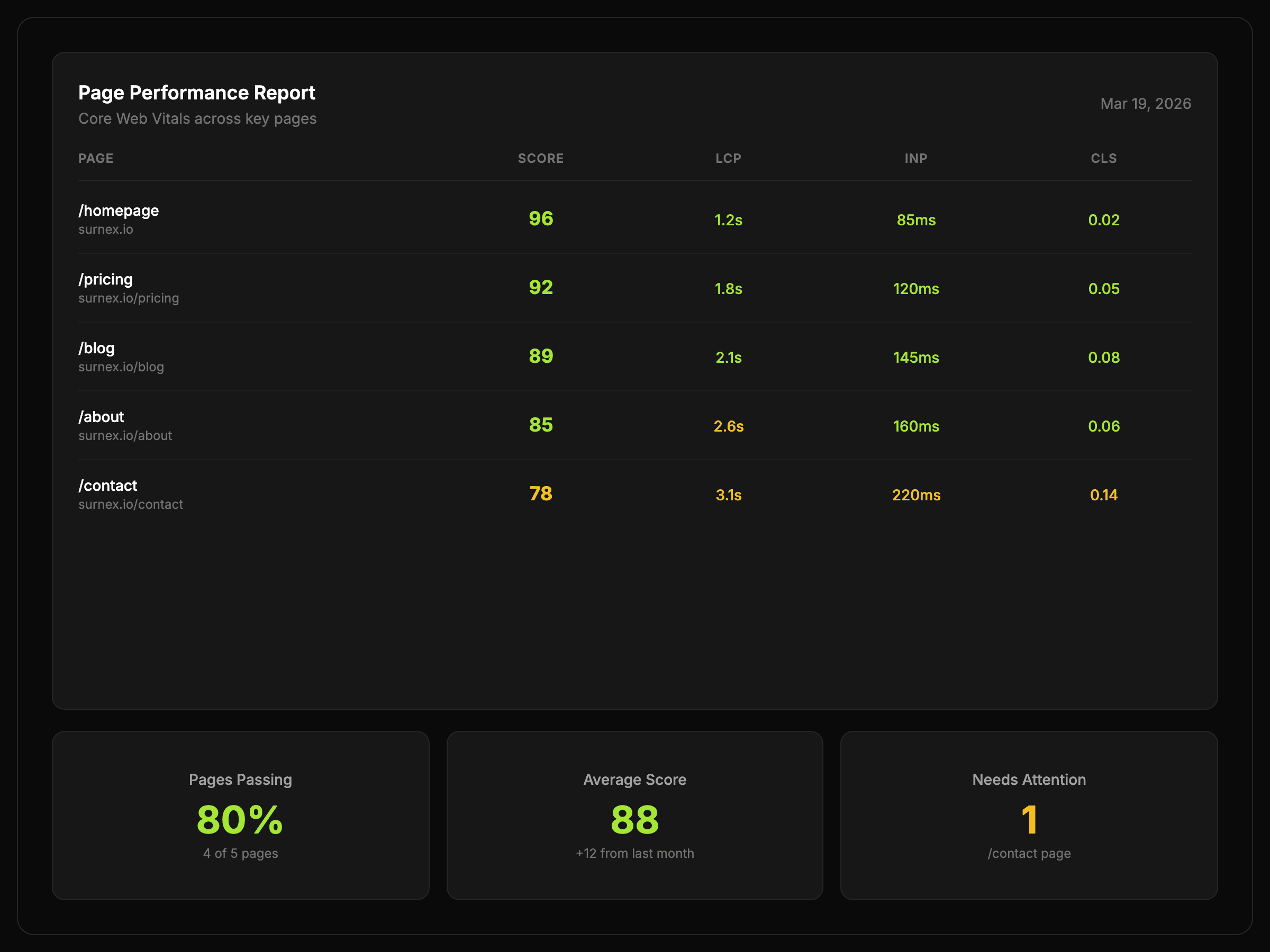Sort by the LCP column header
The width and height of the screenshot is (1270, 952).
[x=728, y=158]
